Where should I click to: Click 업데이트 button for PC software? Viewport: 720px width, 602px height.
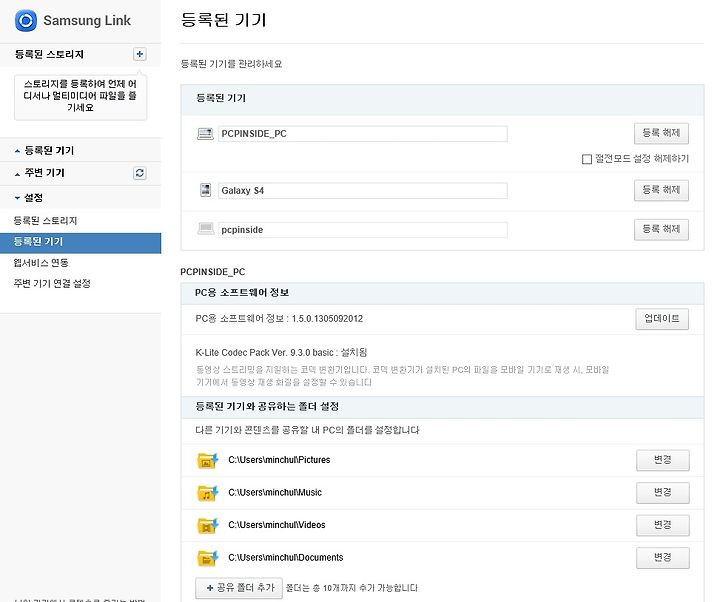[662, 319]
